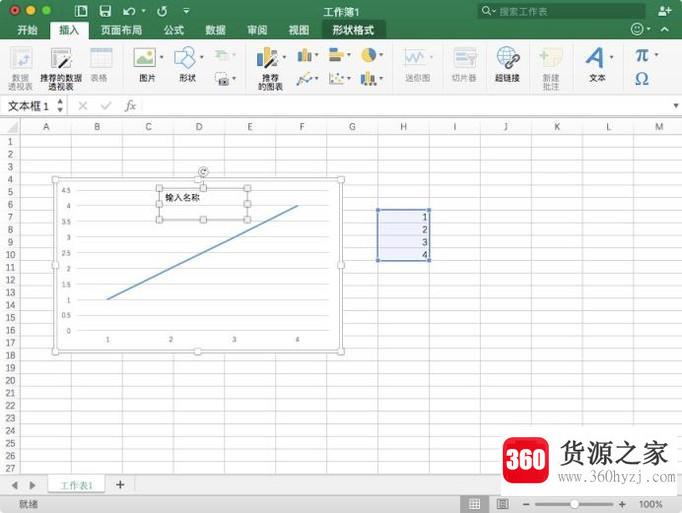Go to next sheet arrow

point(32,485)
